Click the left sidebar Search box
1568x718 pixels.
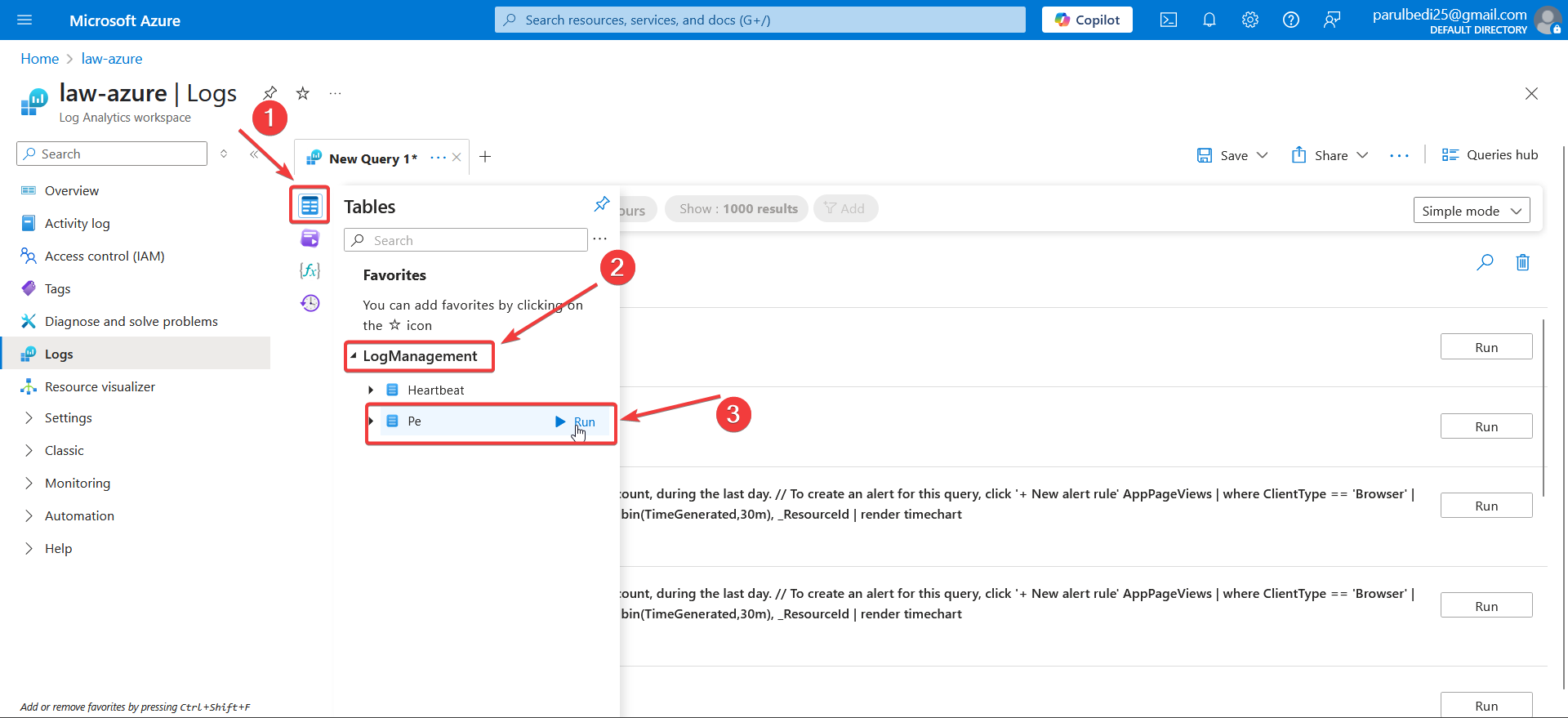tap(112, 154)
